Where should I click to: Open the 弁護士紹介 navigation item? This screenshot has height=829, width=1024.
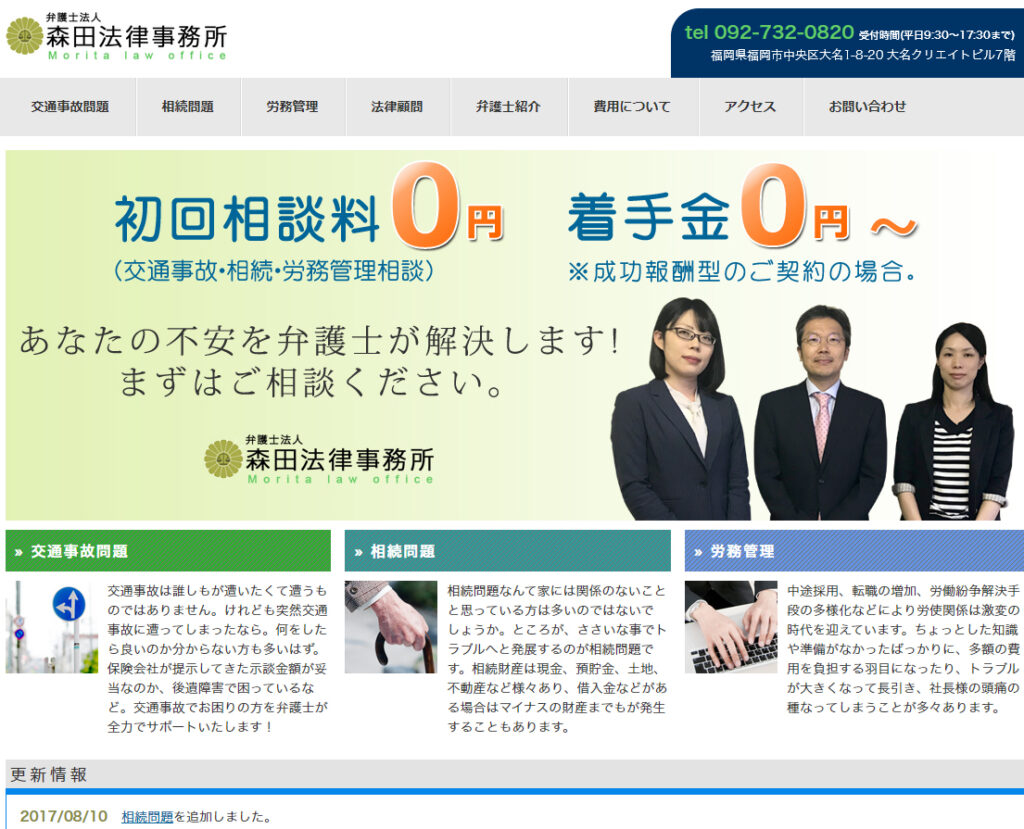click(x=508, y=107)
